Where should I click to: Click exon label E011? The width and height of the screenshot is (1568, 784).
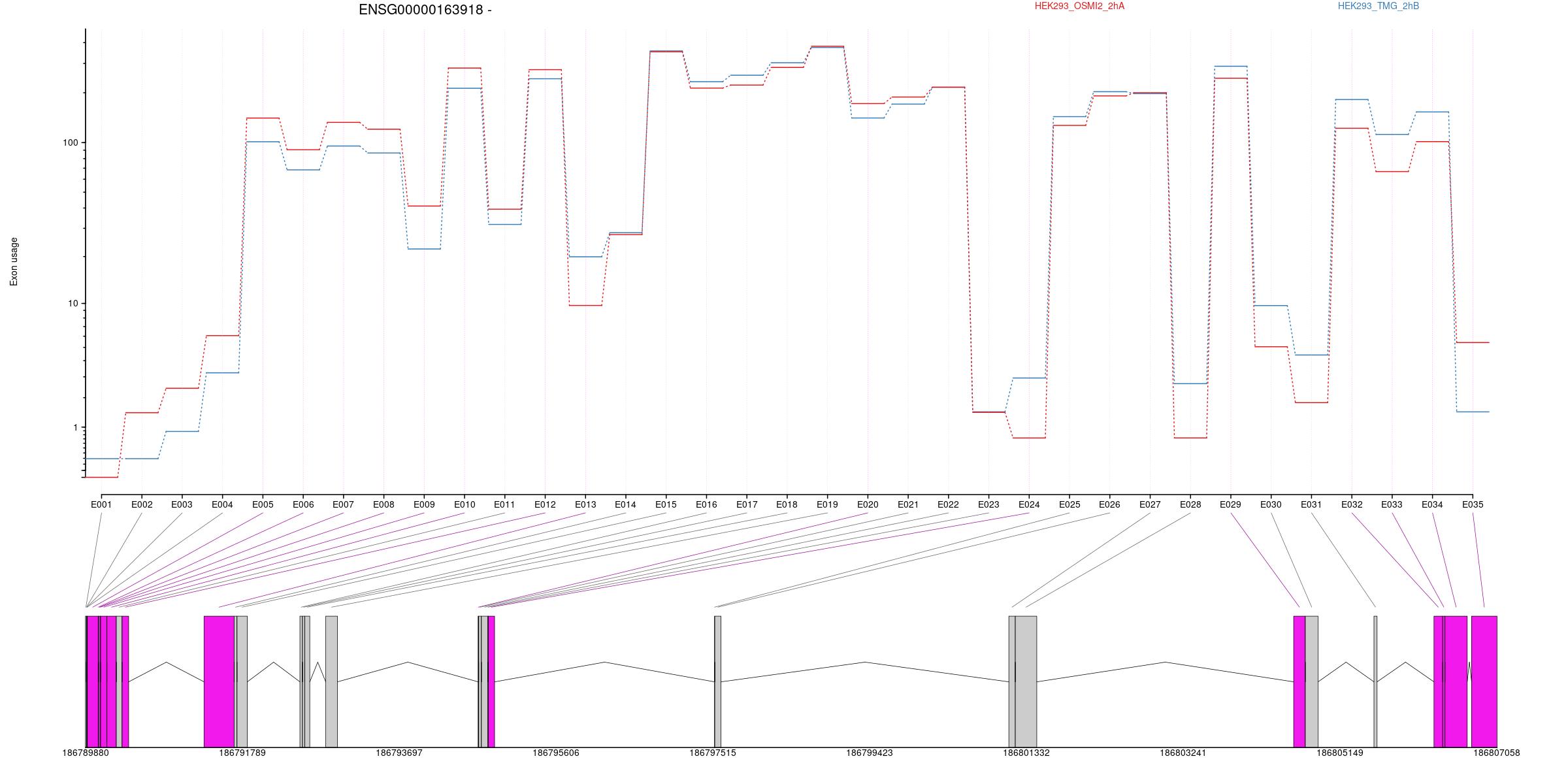click(504, 504)
